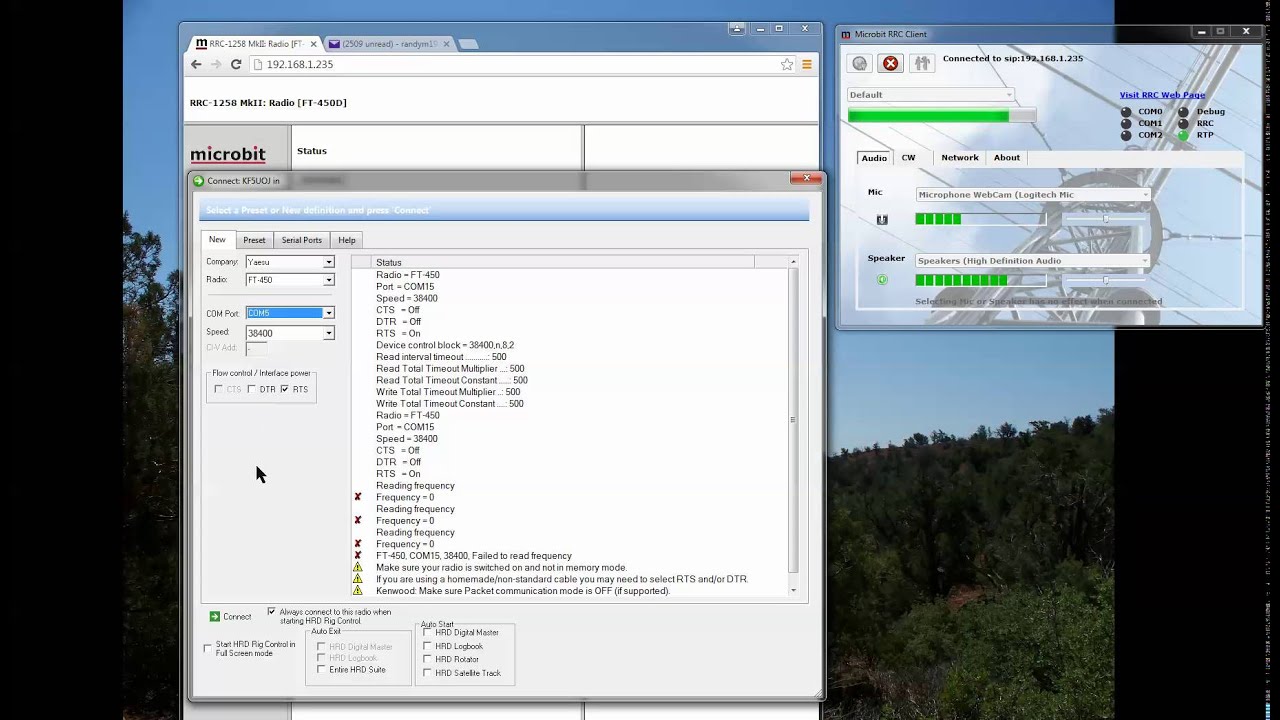The height and width of the screenshot is (720, 1280).
Task: Click the green Speaker icon in RRC Client
Action: tap(882, 280)
